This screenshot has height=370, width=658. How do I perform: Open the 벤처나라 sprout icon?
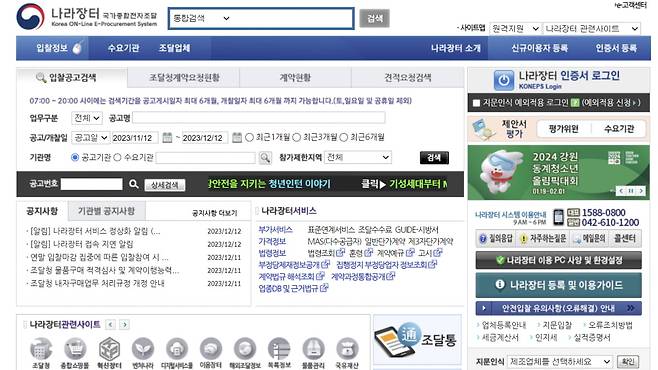tap(143, 353)
